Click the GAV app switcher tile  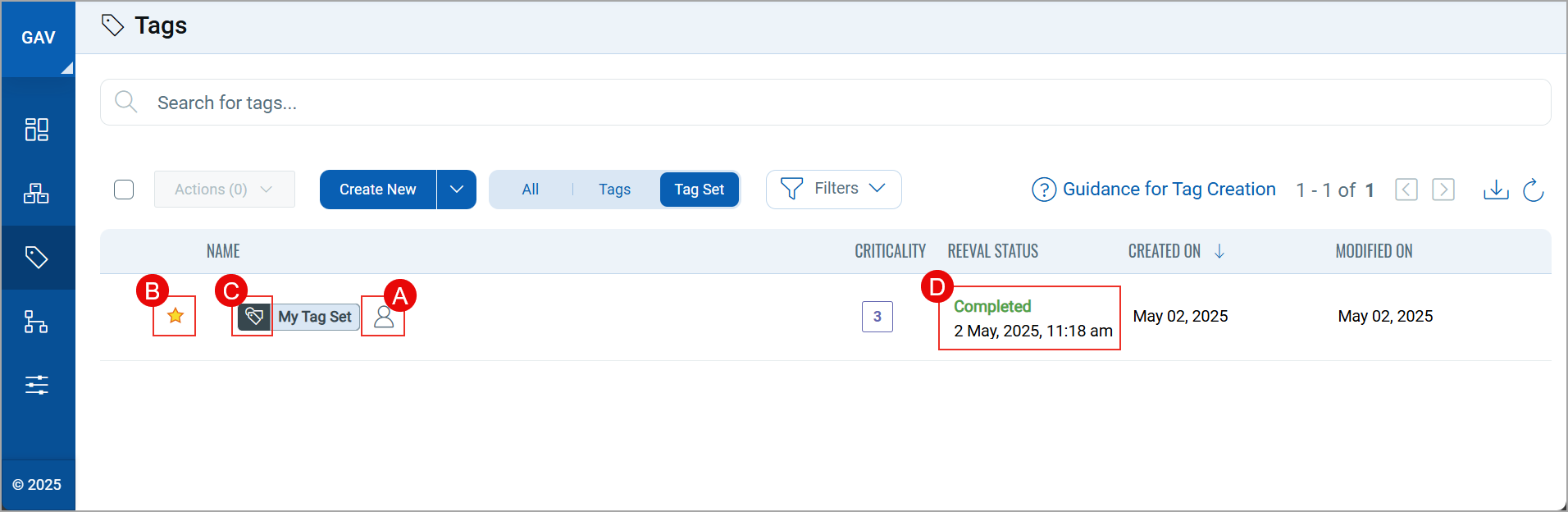pyautogui.click(x=39, y=38)
